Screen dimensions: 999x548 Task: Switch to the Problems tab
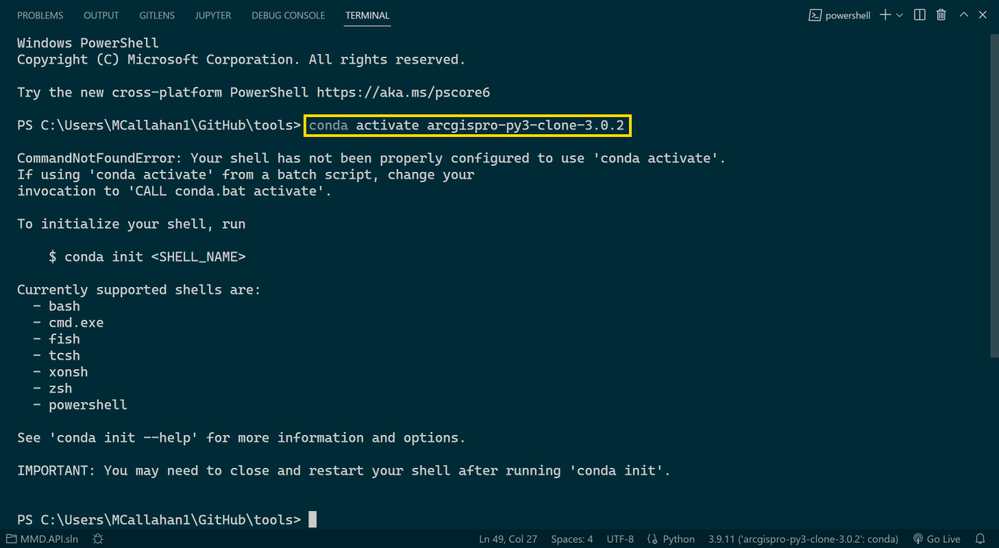[x=40, y=15]
